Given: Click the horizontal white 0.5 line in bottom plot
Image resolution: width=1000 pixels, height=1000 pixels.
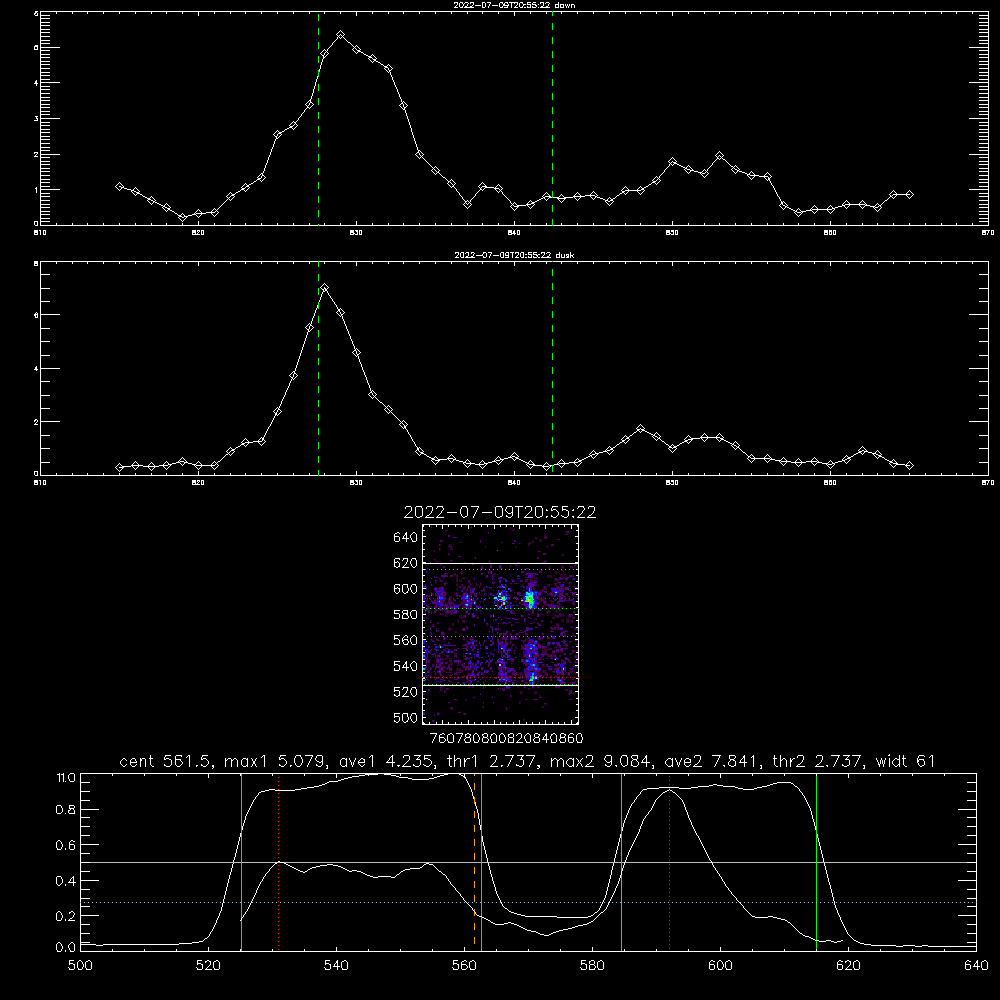Looking at the screenshot, I should 528,862.
